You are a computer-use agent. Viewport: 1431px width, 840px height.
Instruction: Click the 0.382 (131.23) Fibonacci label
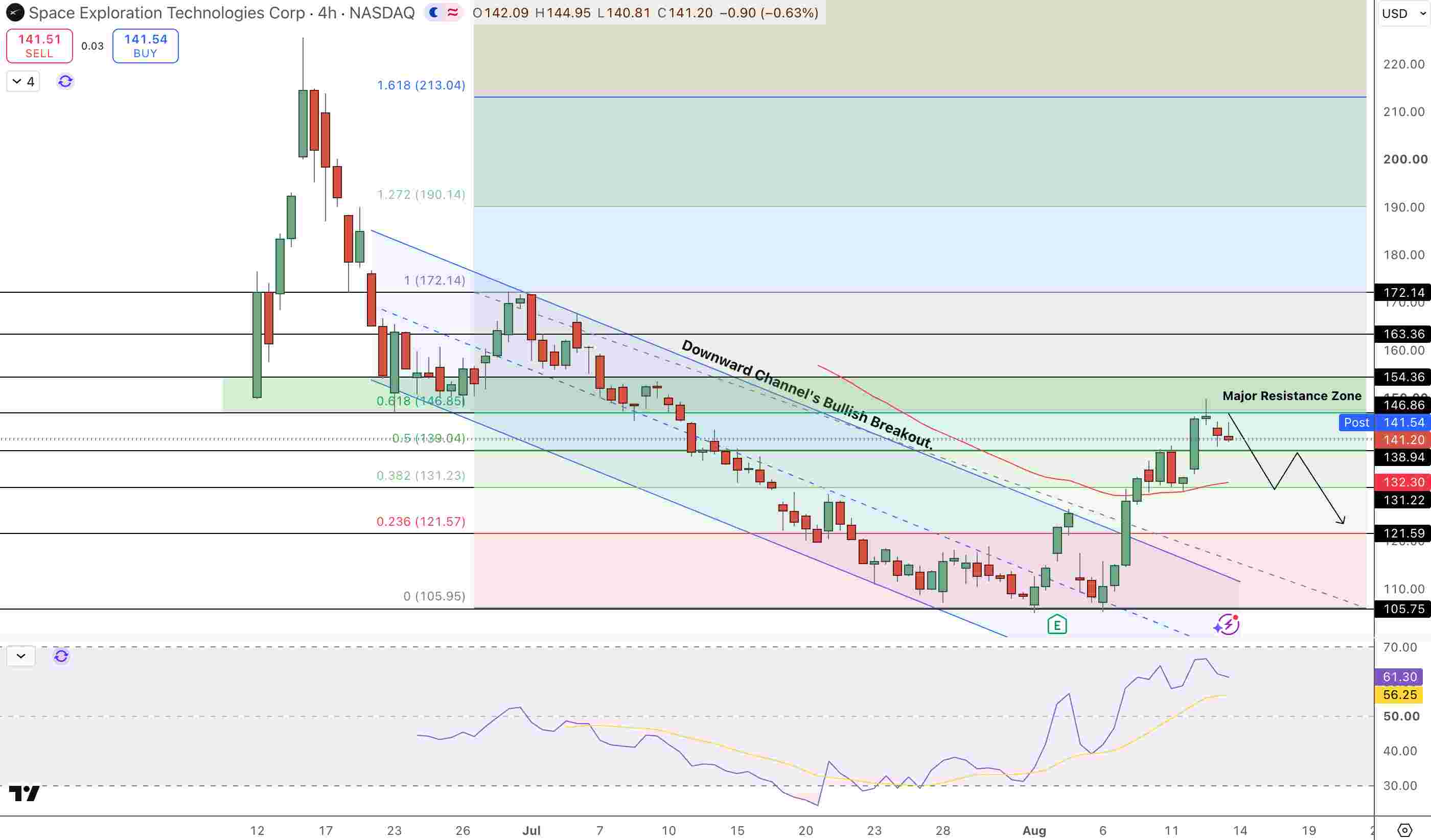click(421, 476)
